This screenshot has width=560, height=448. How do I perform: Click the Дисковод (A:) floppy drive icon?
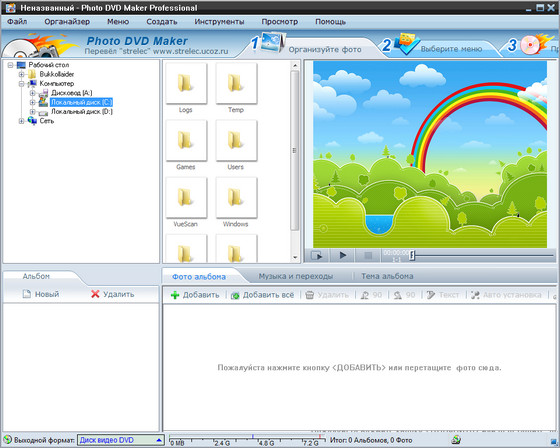[43, 93]
